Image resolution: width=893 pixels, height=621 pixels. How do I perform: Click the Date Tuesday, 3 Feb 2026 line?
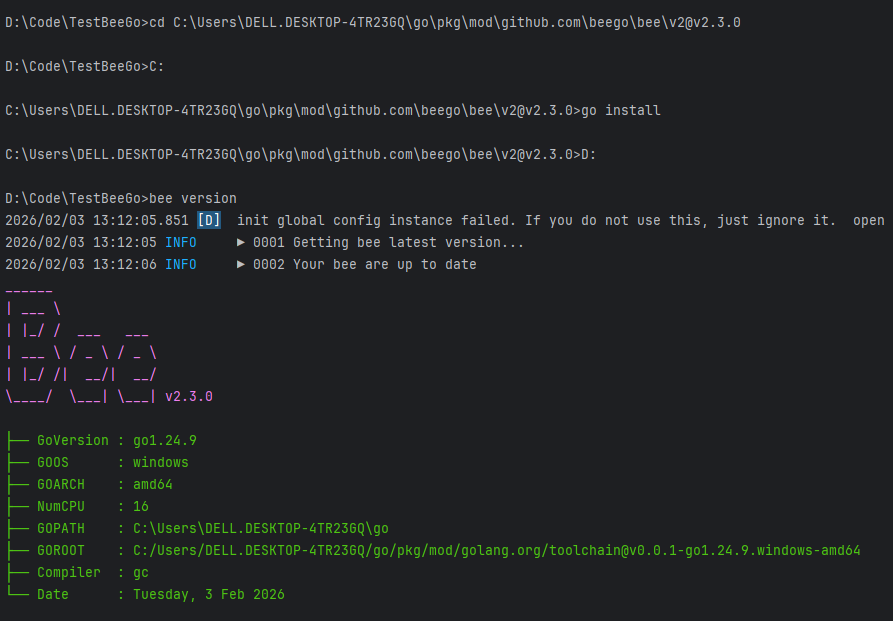pos(161,594)
